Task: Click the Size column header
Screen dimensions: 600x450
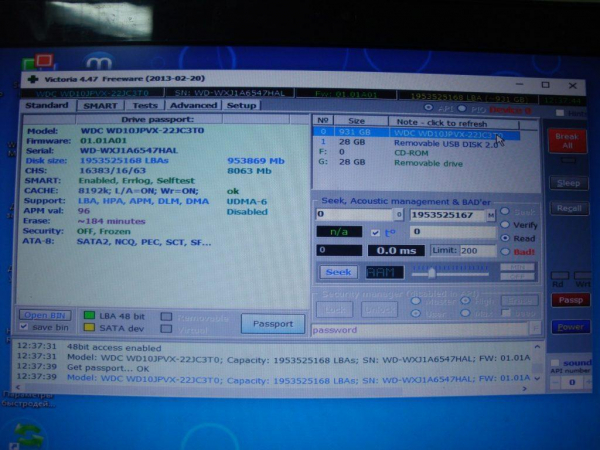Action: point(360,121)
